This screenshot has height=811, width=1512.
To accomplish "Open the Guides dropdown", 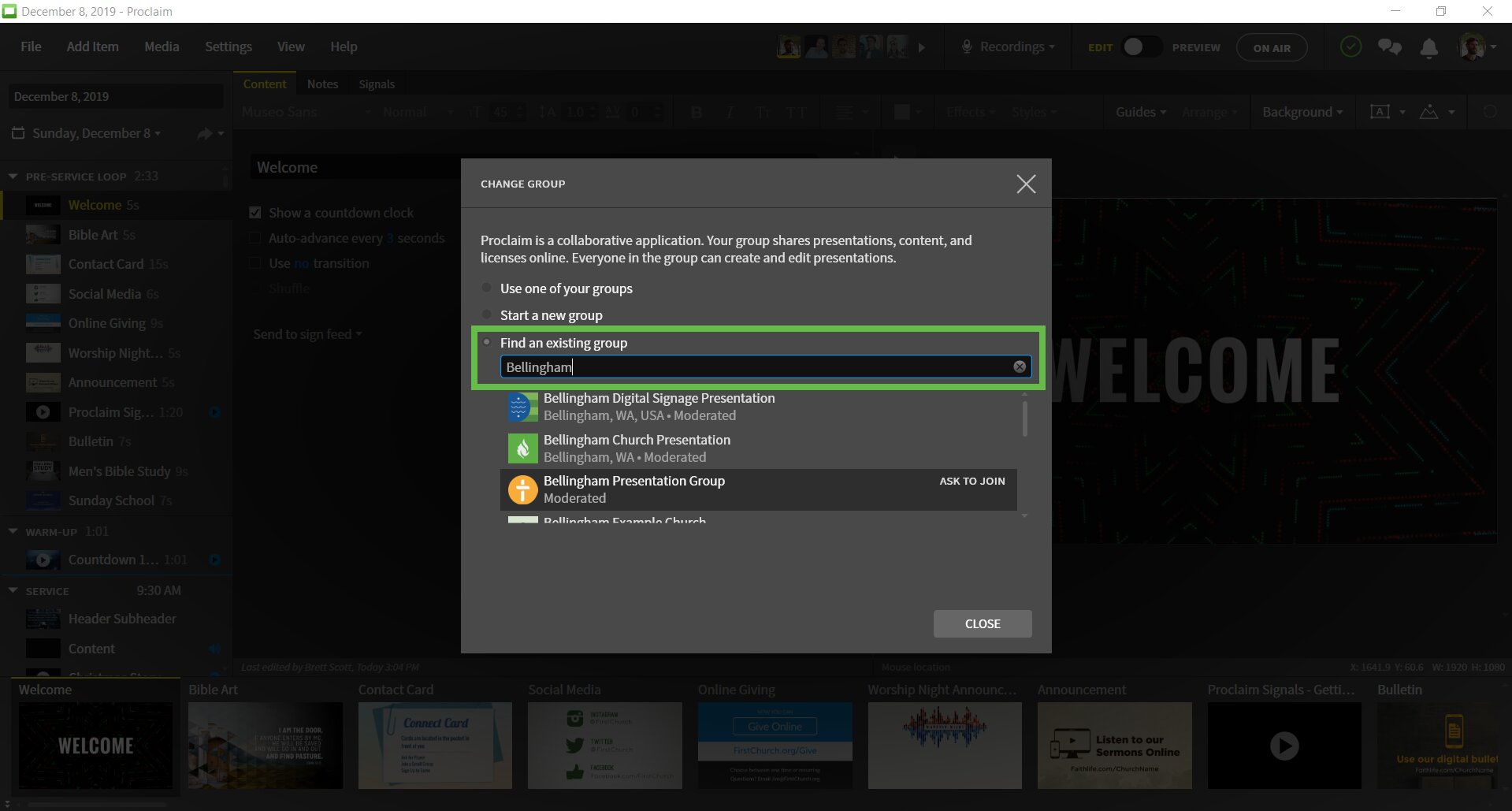I will pyautogui.click(x=1141, y=113).
